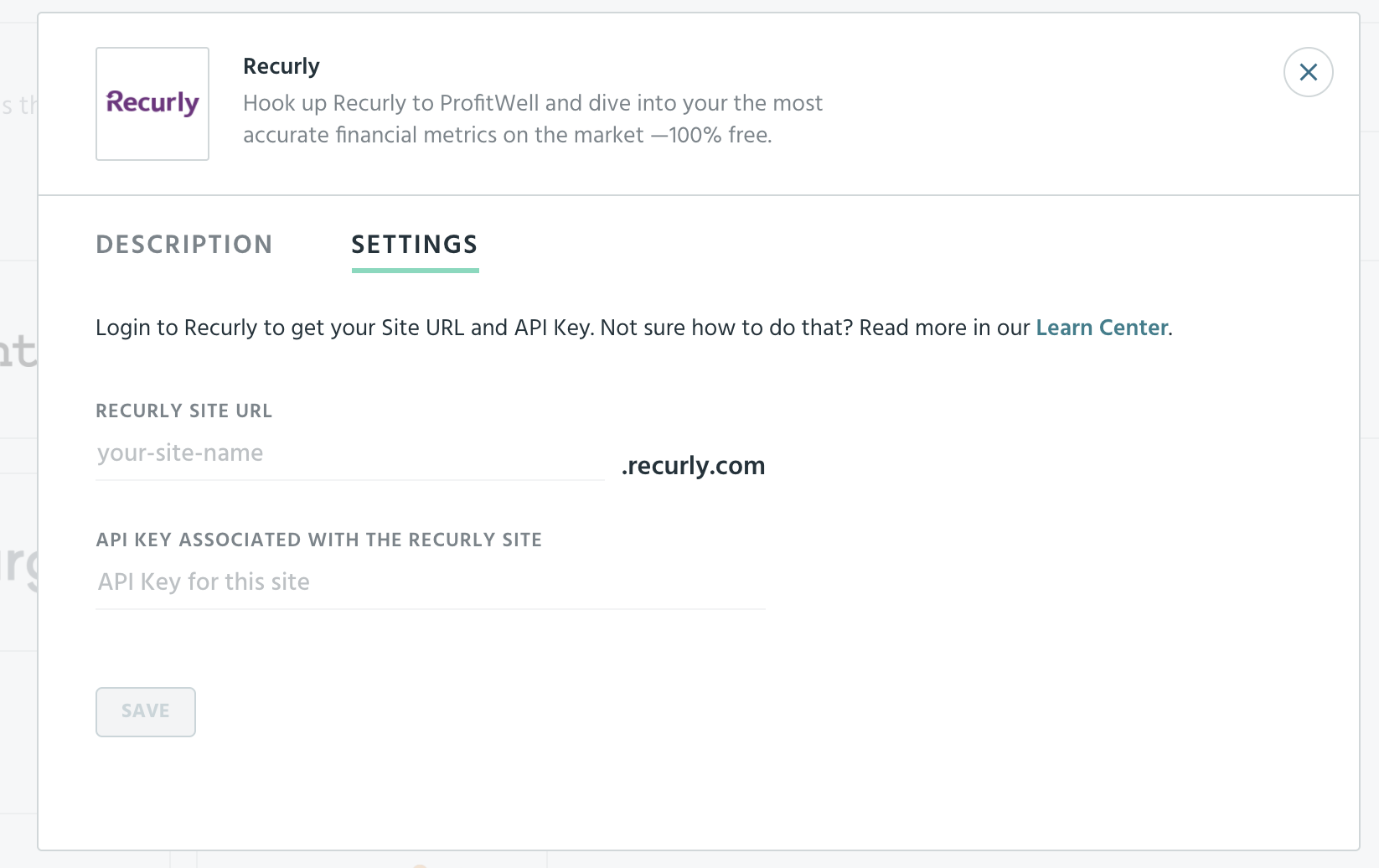Click the green underline beneath Settings
This screenshot has height=868, width=1379.
point(415,271)
